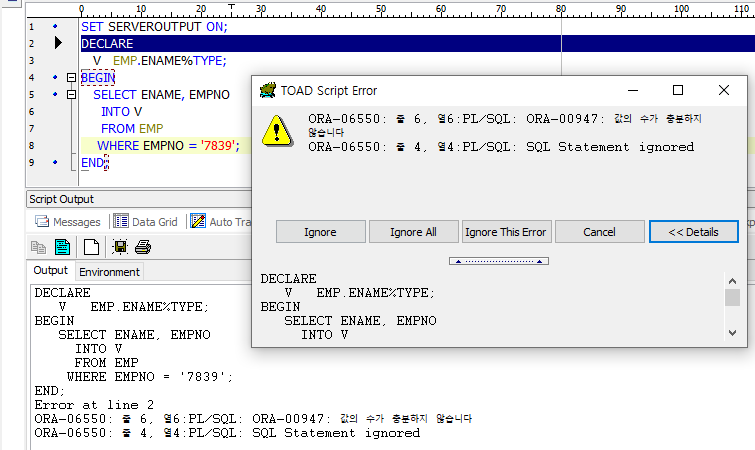Click the Data Grid tab grid icon
Screen dimensions: 755x450
coord(121,221)
